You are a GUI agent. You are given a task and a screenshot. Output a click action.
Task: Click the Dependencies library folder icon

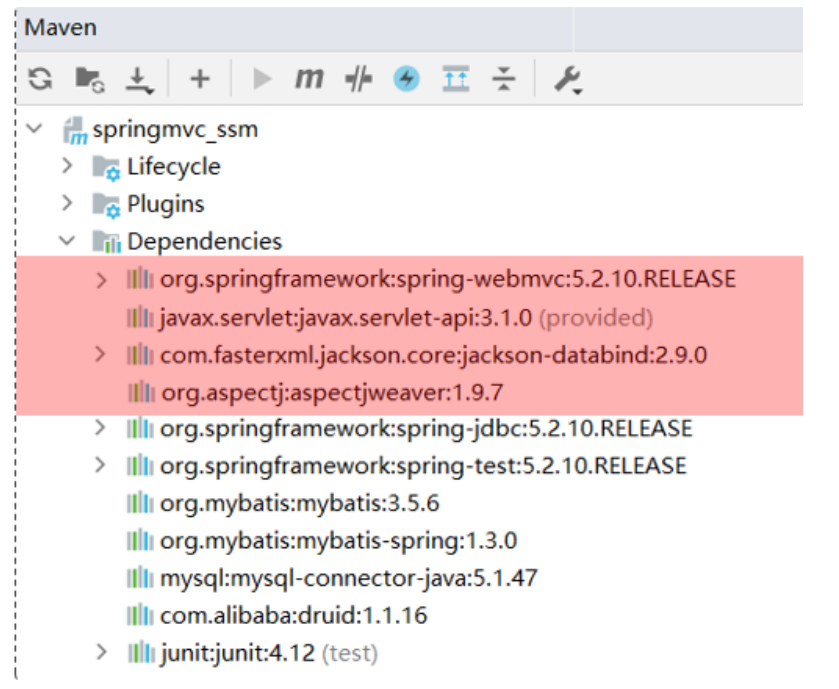click(106, 242)
